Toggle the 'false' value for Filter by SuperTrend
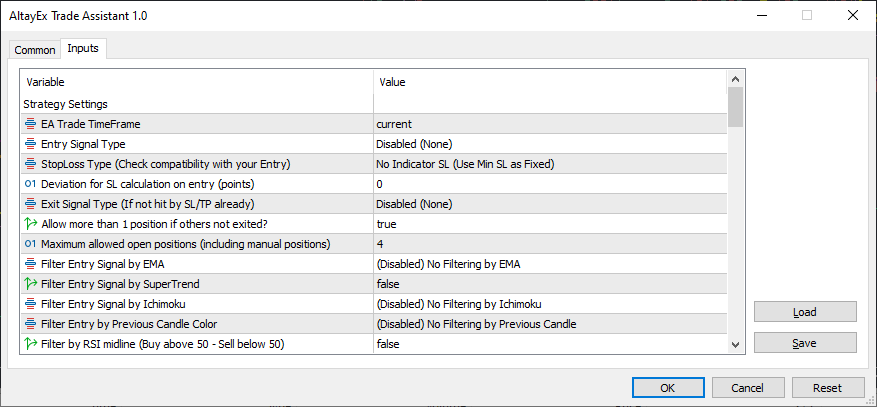The width and height of the screenshot is (877, 407). (x=550, y=284)
